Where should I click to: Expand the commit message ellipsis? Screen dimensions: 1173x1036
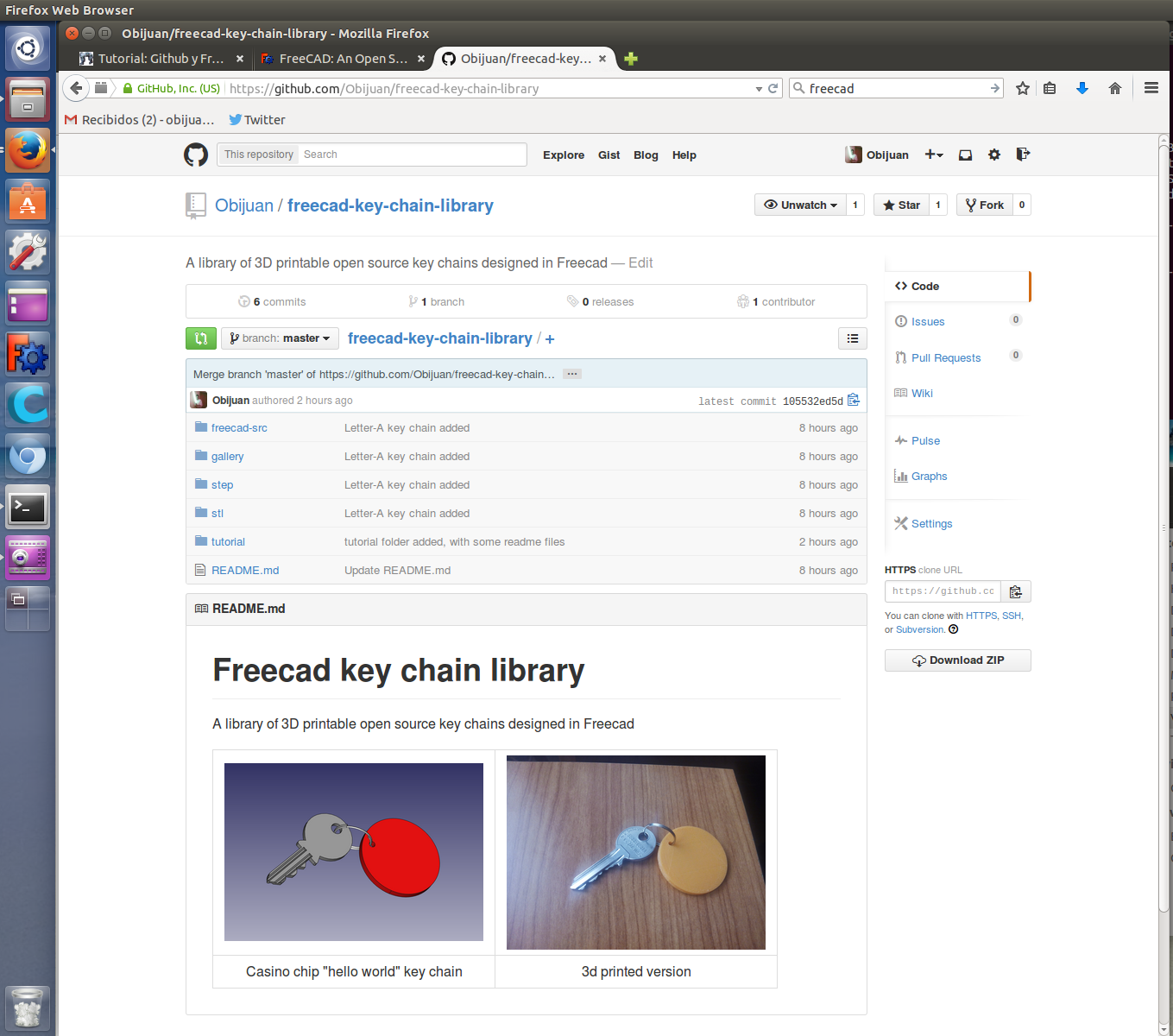571,374
